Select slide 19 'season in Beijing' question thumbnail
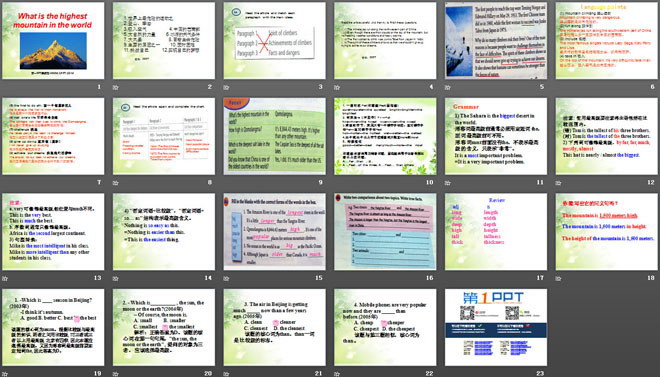The height and width of the screenshot is (377, 660). [53, 327]
